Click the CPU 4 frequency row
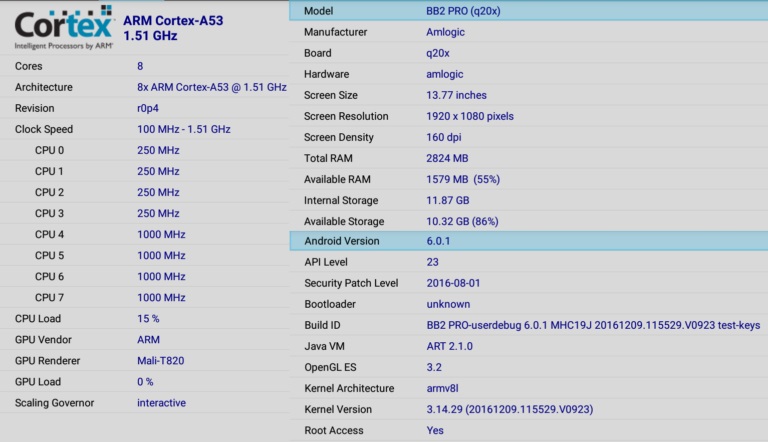Screen dimensions: 768x442 coord(144,234)
